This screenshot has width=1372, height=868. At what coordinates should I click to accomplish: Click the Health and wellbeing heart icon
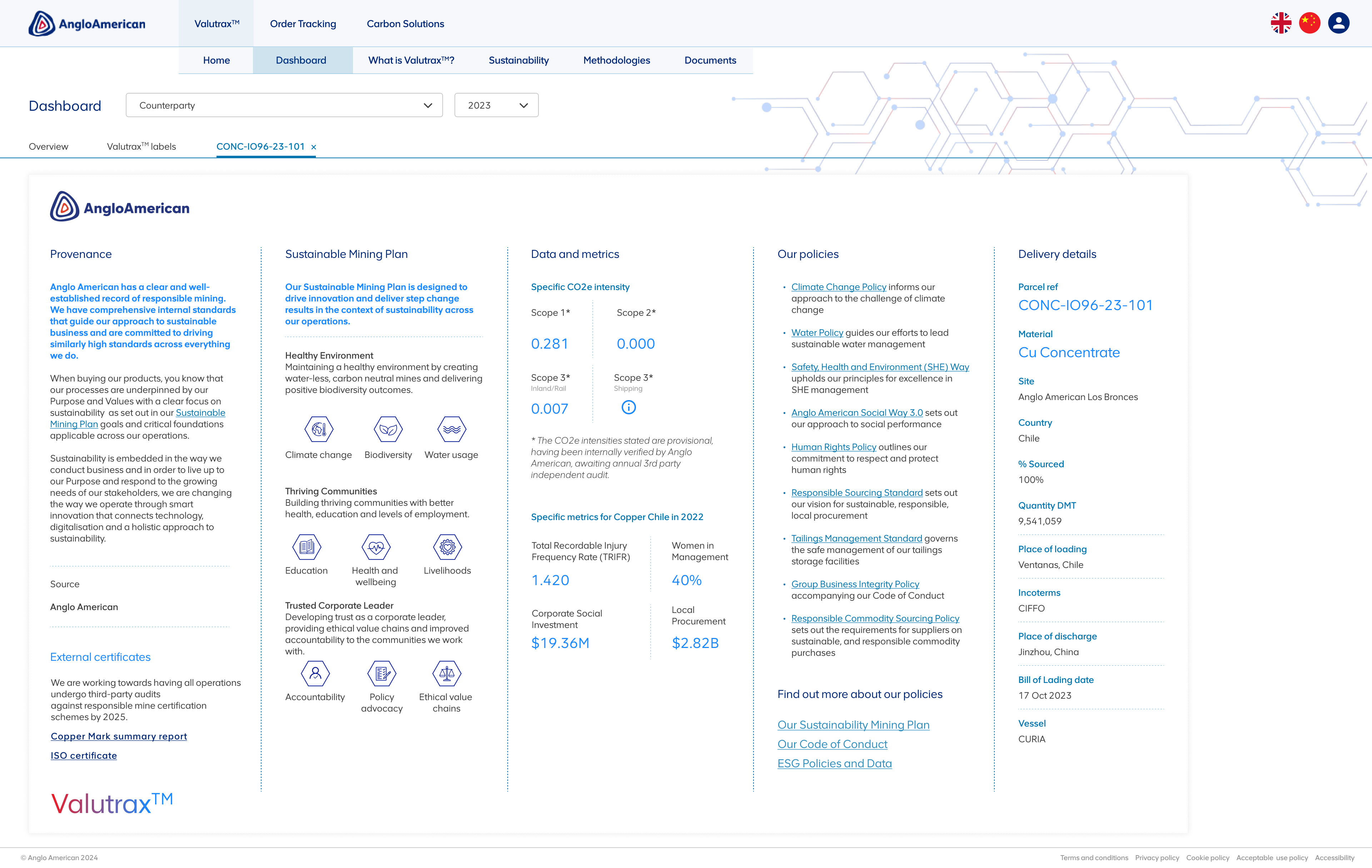[376, 547]
